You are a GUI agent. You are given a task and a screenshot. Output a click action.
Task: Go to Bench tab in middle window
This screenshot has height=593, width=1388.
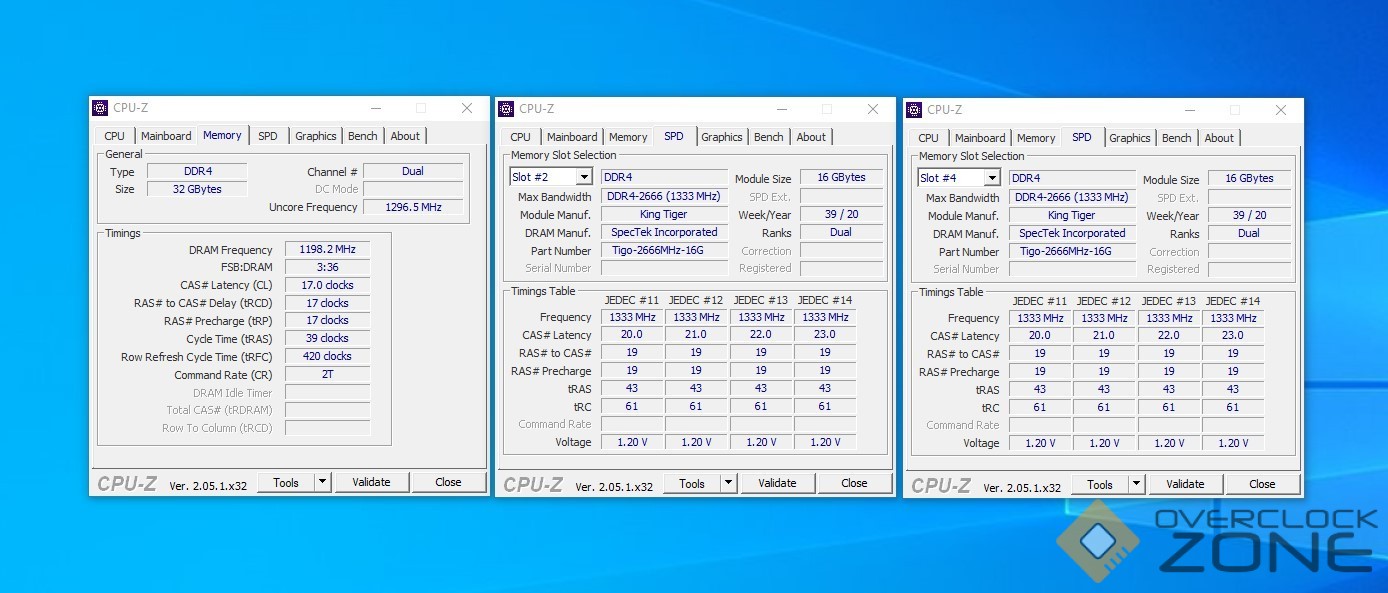click(x=768, y=137)
